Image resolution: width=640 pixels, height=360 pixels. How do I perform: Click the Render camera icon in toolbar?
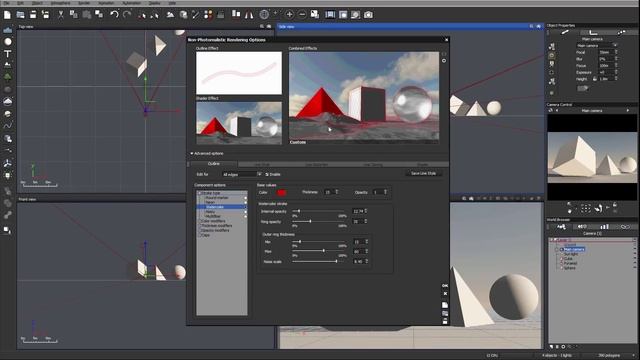[368, 15]
